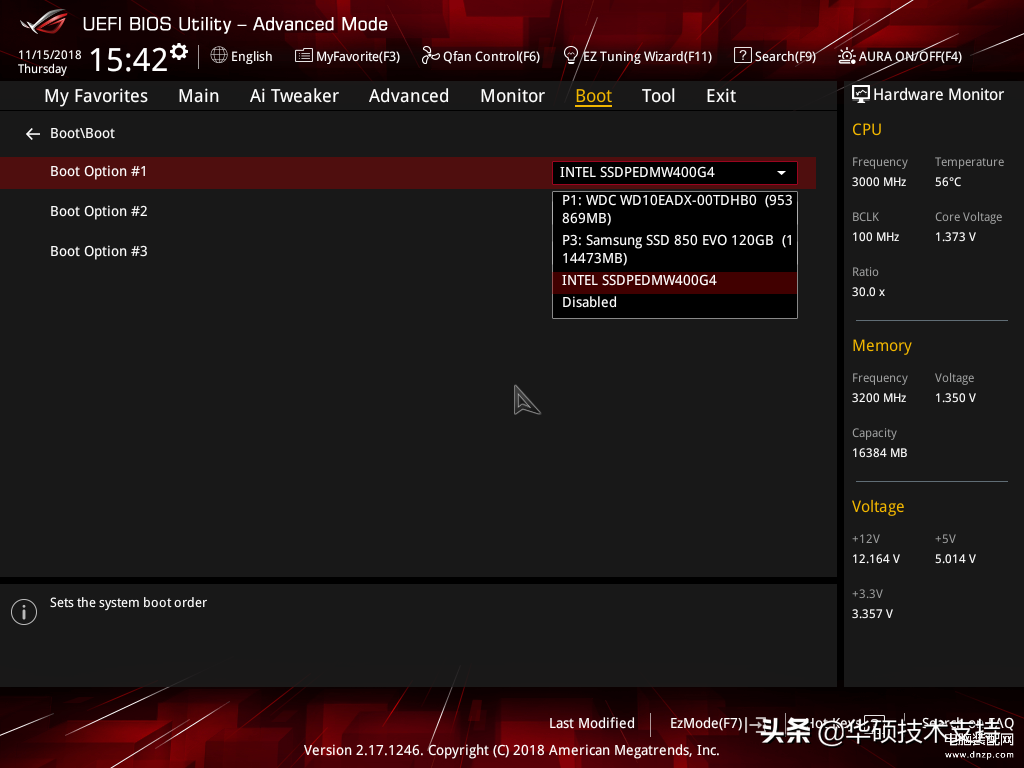Open the Ai Tweaker tab
Image resolution: width=1024 pixels, height=768 pixels.
click(x=294, y=96)
